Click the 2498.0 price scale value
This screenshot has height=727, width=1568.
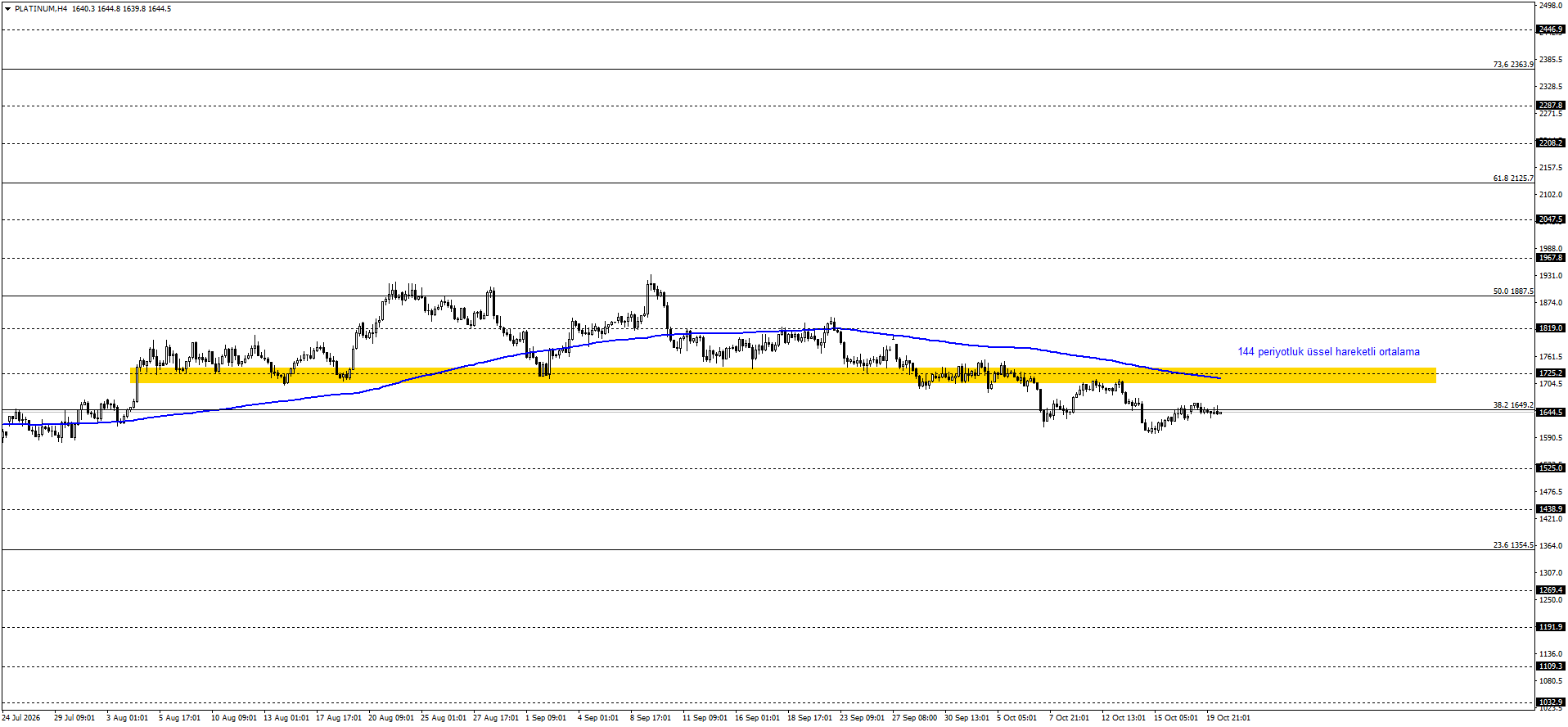pyautogui.click(x=1551, y=6)
